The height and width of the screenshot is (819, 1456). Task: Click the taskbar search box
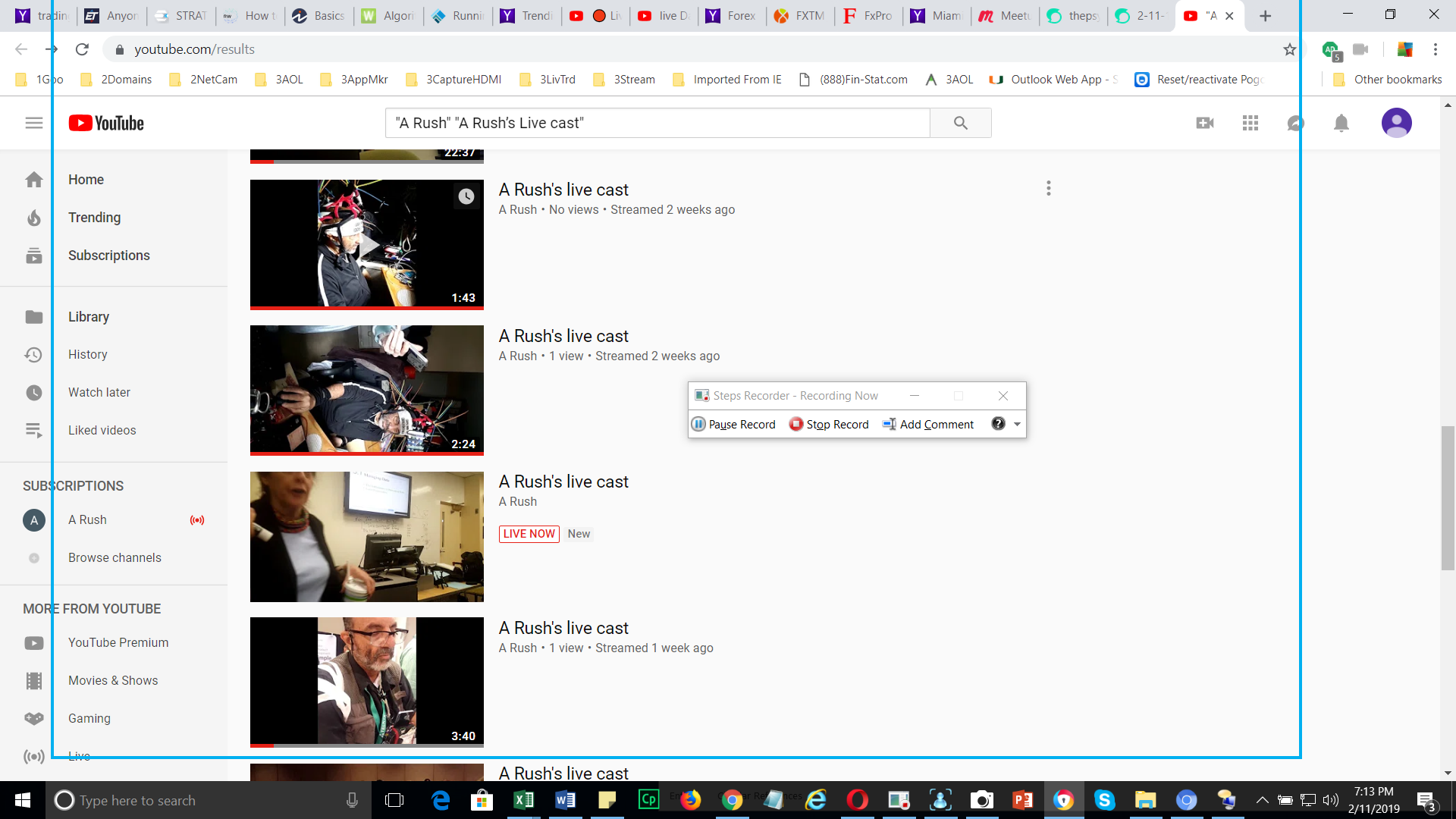[x=209, y=800]
